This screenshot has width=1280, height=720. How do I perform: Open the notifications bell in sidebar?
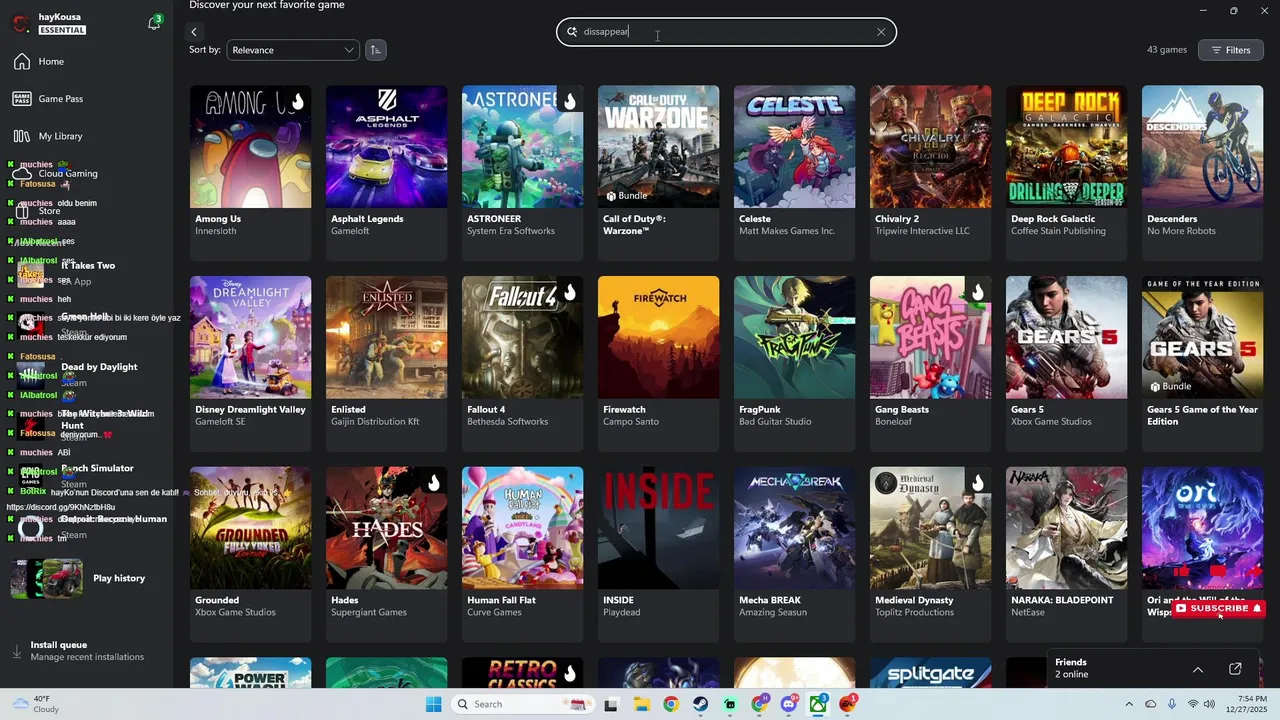(x=154, y=23)
